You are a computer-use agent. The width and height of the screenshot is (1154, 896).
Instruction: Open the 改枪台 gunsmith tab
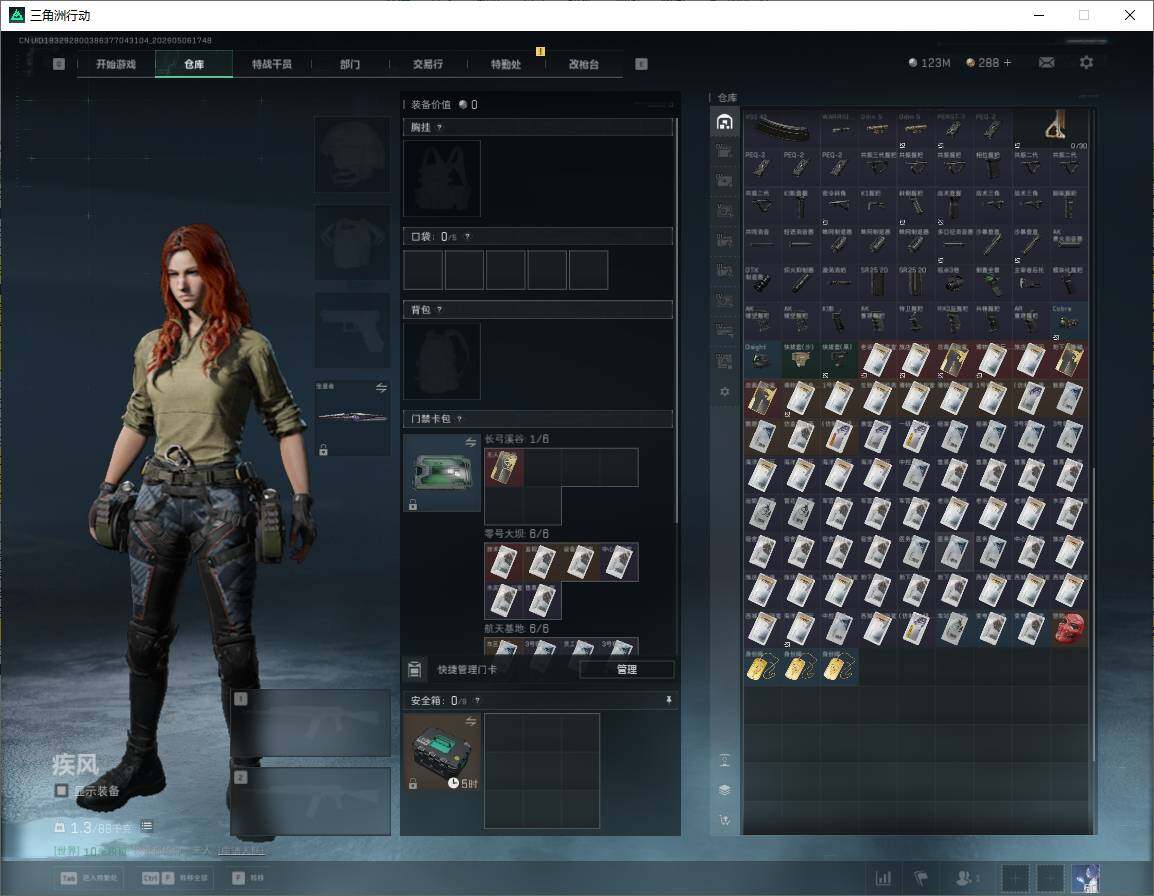584,64
